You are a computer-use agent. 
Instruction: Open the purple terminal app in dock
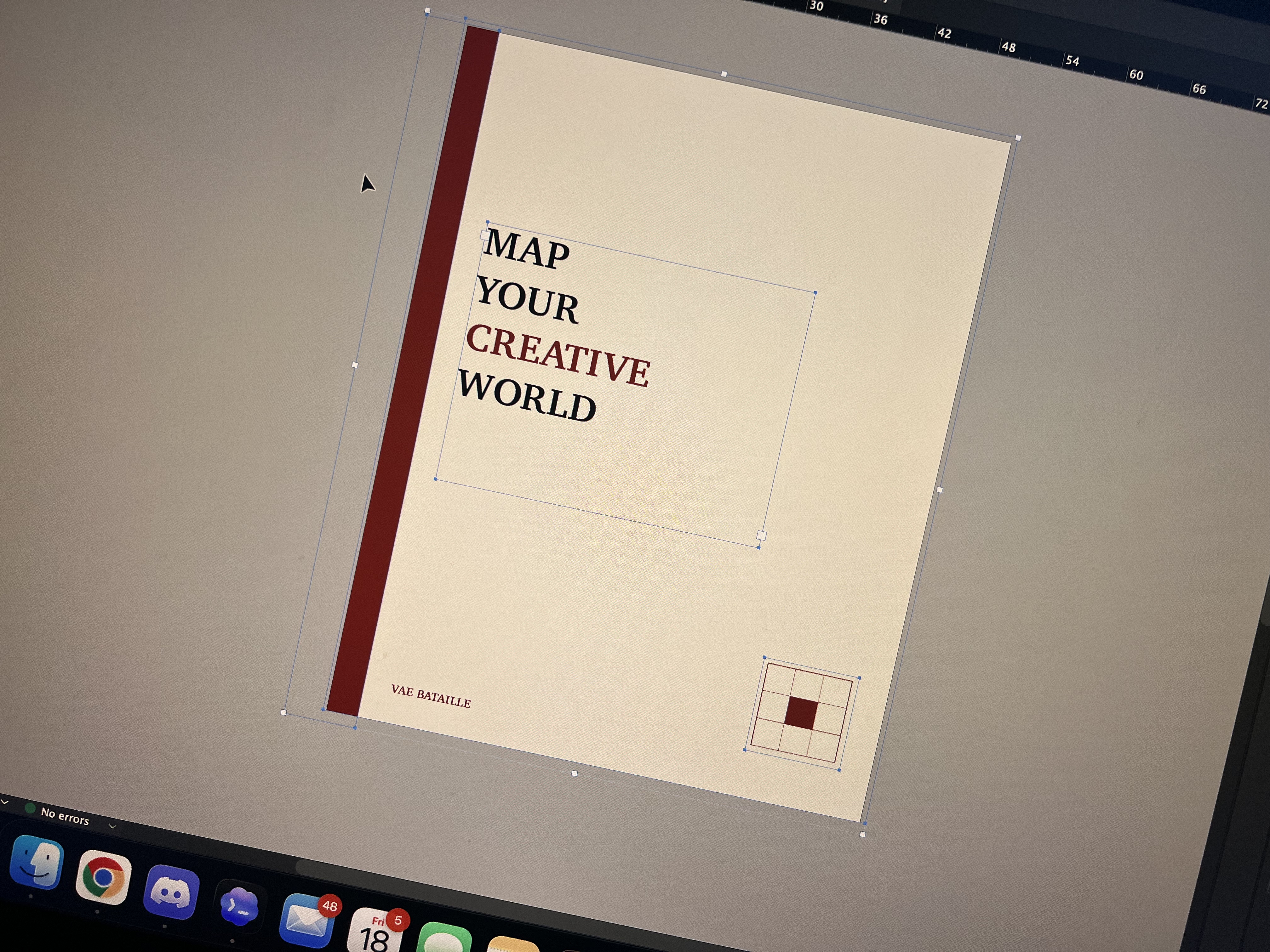click(239, 907)
